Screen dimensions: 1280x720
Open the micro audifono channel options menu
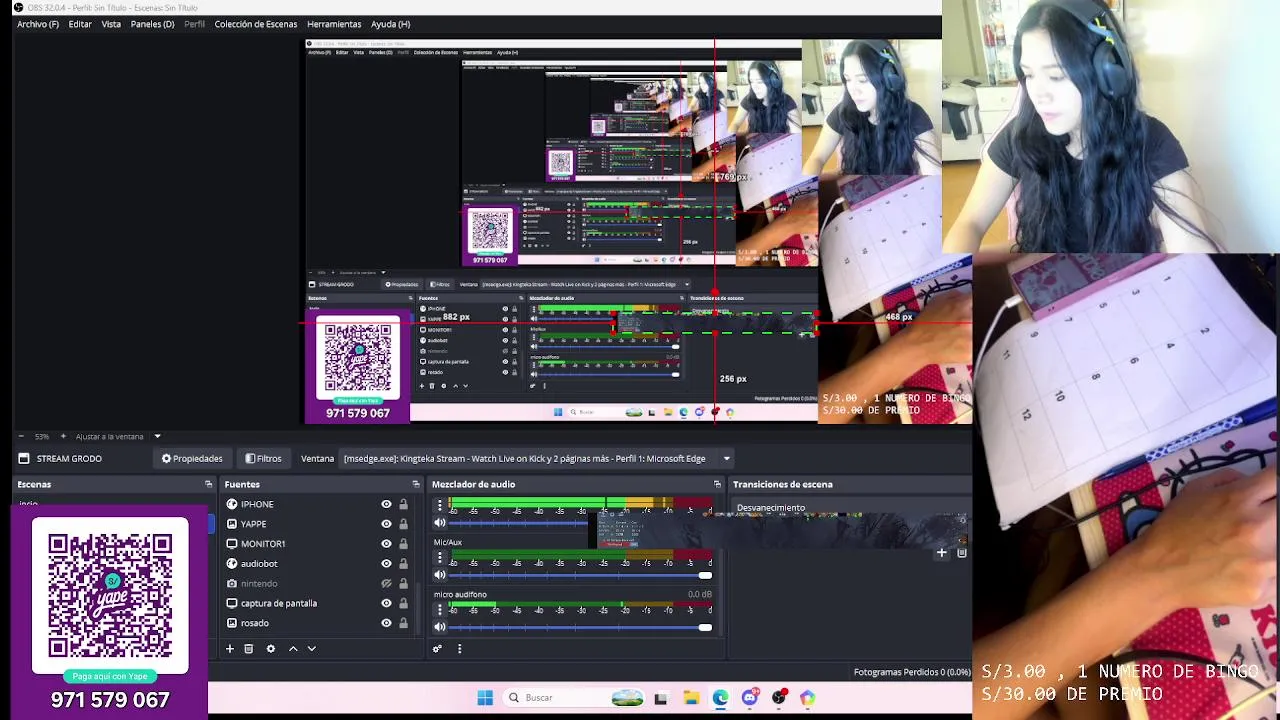[439, 610]
